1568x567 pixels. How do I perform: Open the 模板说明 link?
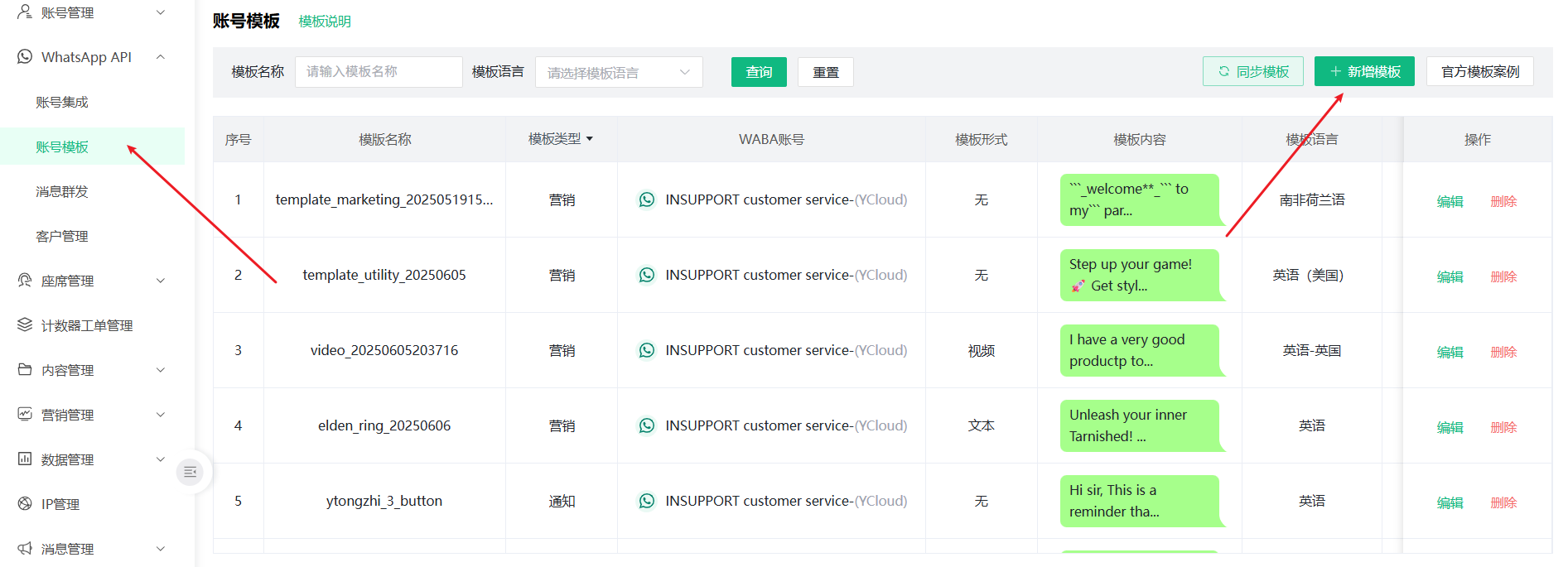coord(325,22)
